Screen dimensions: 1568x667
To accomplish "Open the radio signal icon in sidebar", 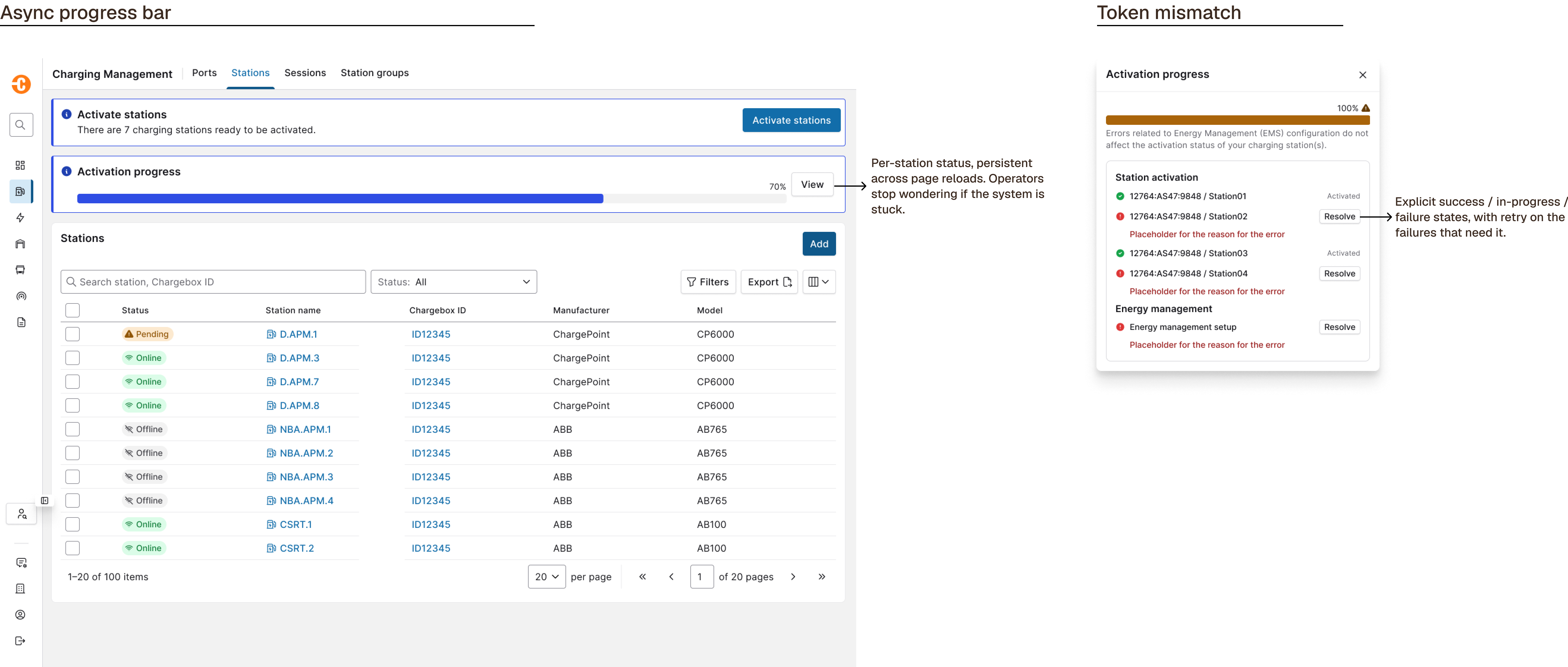I will 21,296.
